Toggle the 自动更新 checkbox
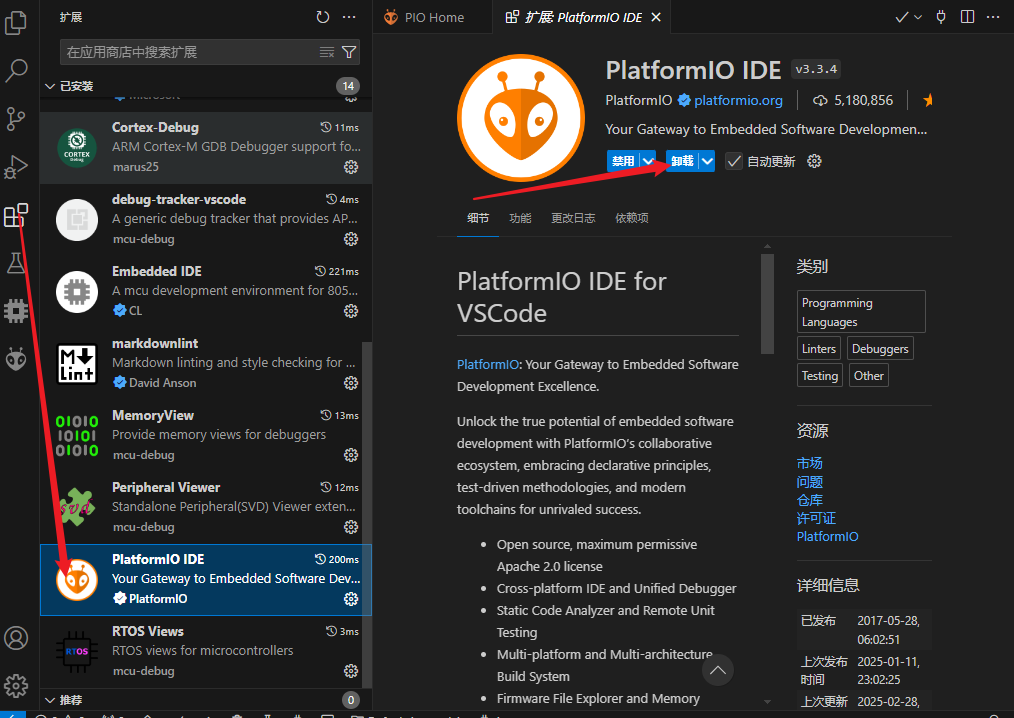This screenshot has height=718, width=1014. pos(734,161)
